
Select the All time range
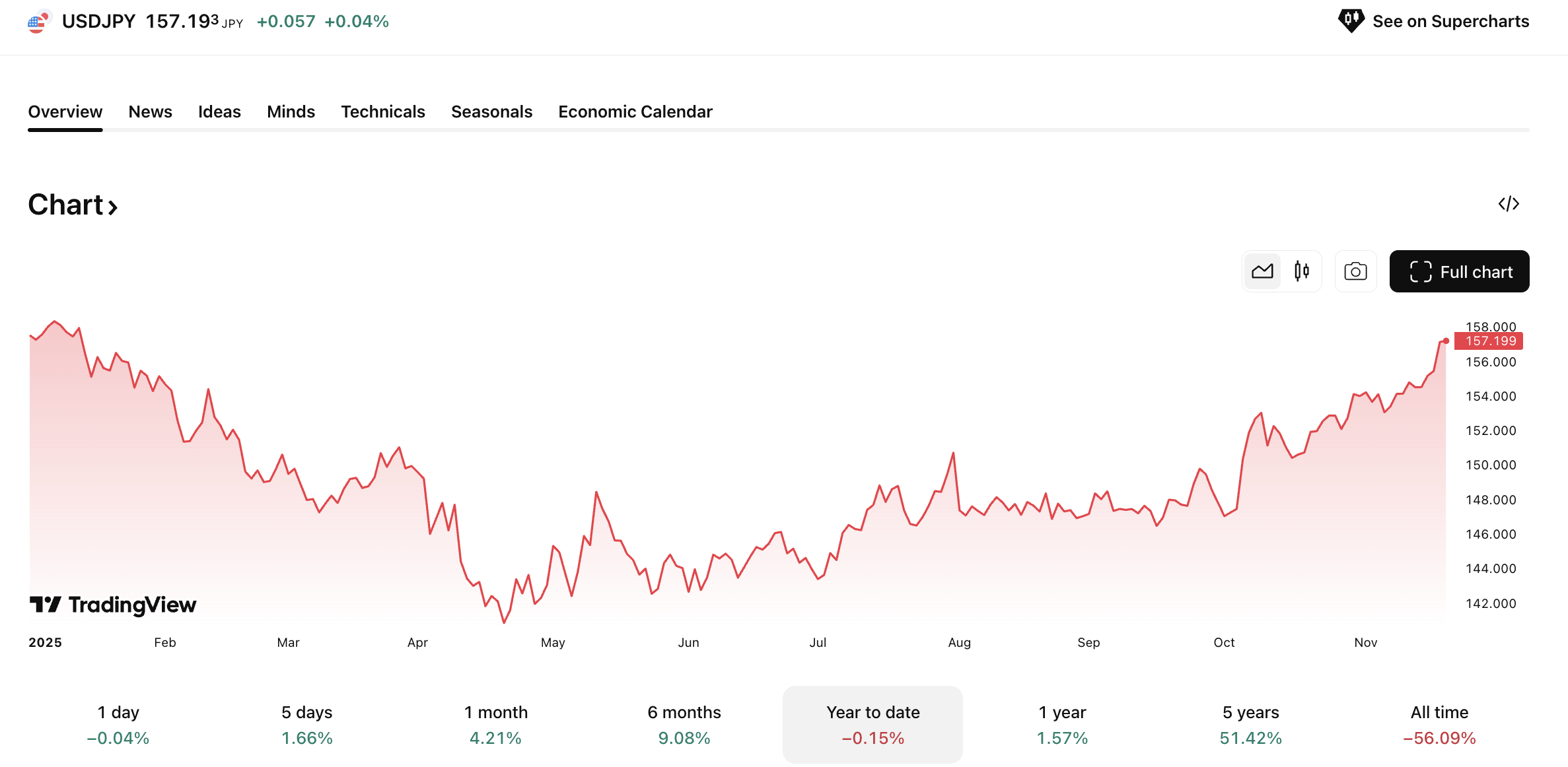1439,724
